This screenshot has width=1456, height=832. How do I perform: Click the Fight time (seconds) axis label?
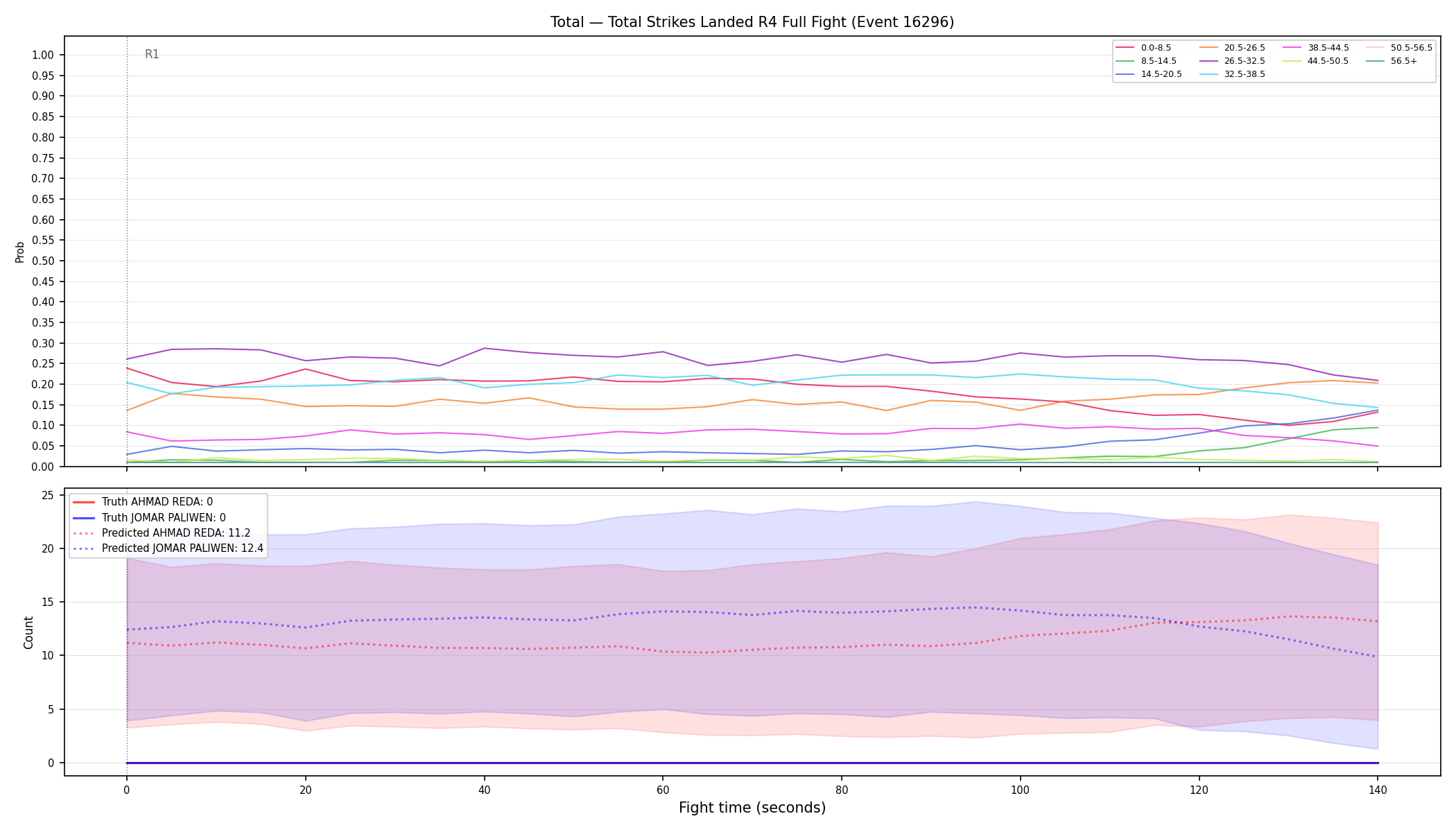click(752, 808)
